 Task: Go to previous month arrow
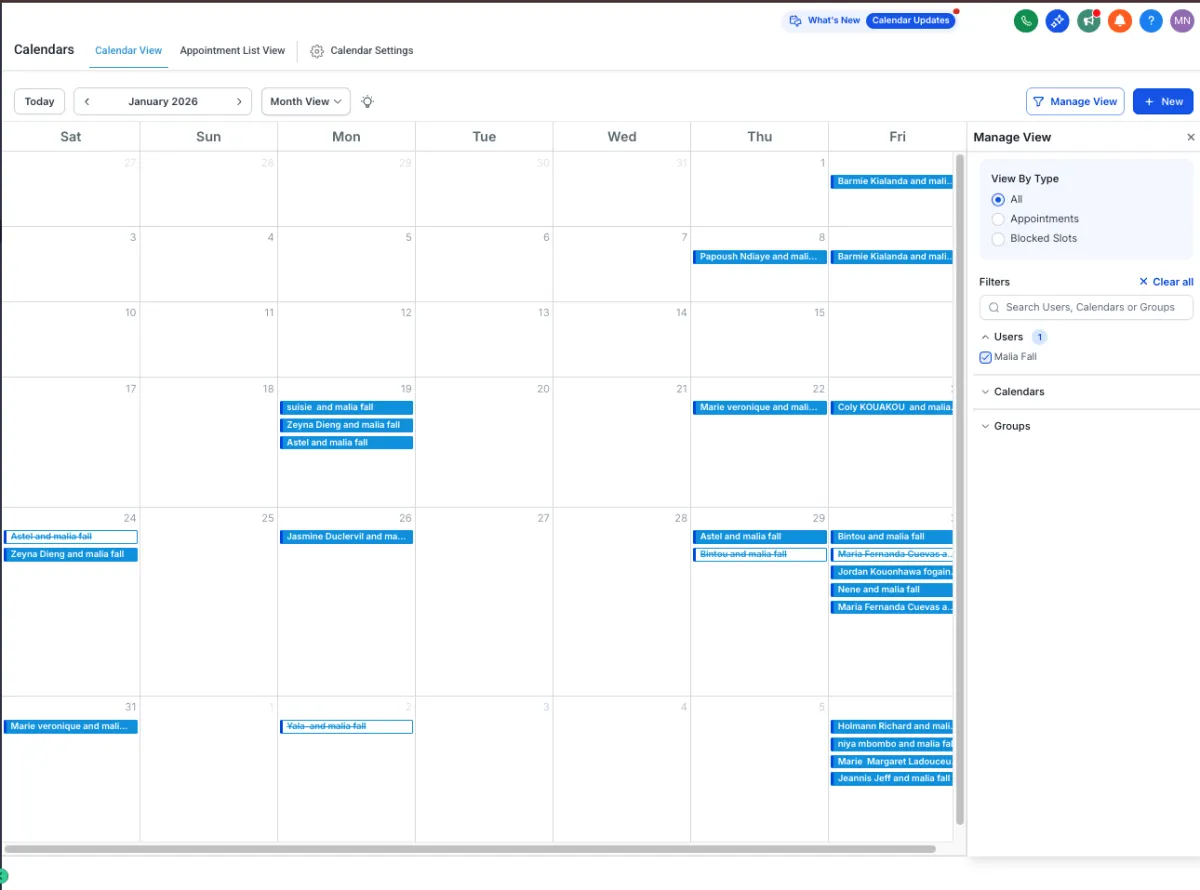point(87,101)
